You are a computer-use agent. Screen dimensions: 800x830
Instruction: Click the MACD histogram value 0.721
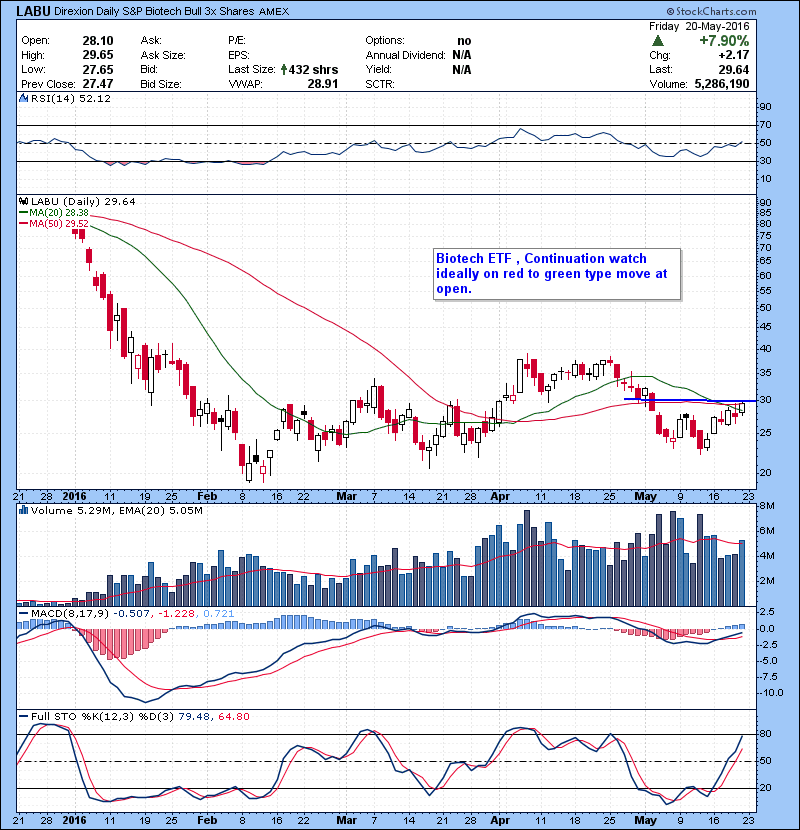(x=218, y=614)
